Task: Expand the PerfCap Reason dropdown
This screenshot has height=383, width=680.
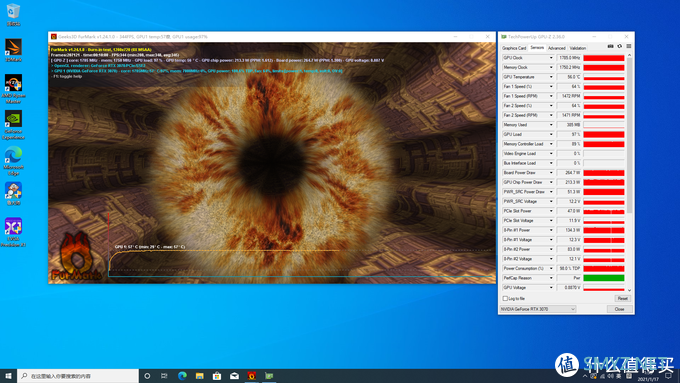Action: point(551,278)
